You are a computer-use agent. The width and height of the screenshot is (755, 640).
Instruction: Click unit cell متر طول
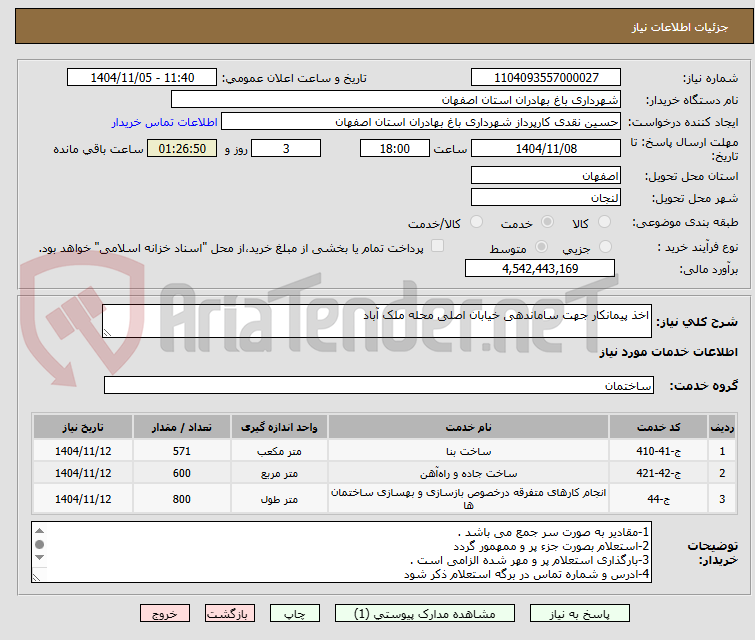279,499
